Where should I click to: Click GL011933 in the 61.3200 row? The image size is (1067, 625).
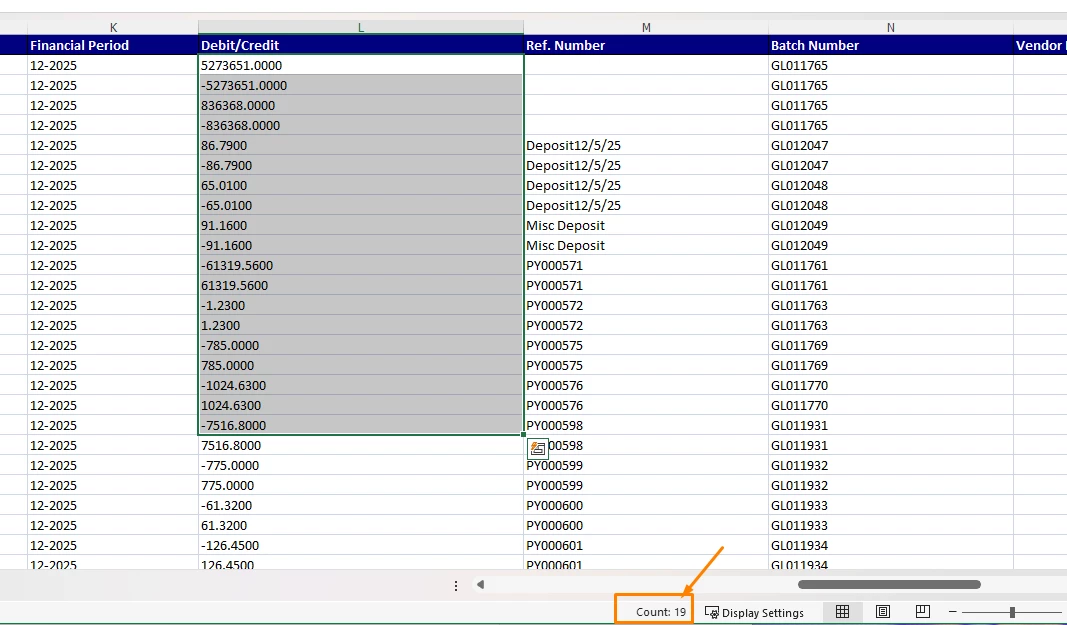pos(800,526)
